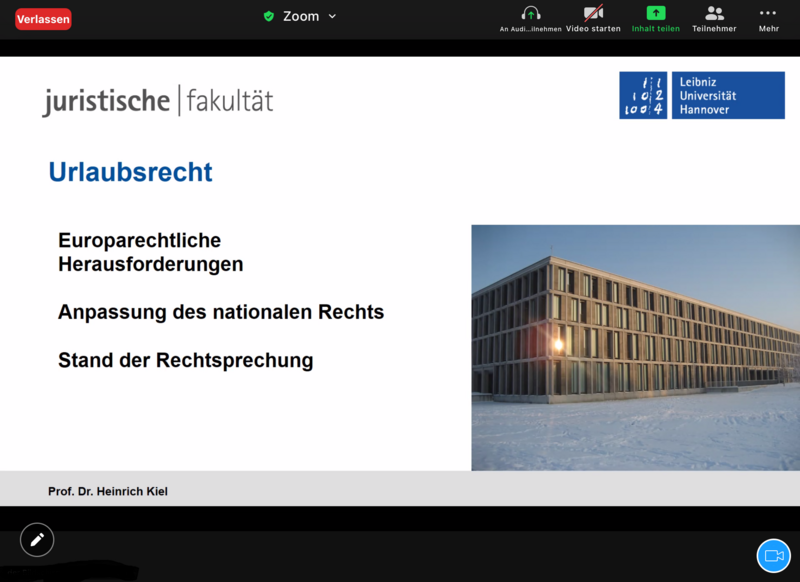Screen dimensions: 800x582
Task: Toggle Video starten camera on
Action: [x=593, y=14]
